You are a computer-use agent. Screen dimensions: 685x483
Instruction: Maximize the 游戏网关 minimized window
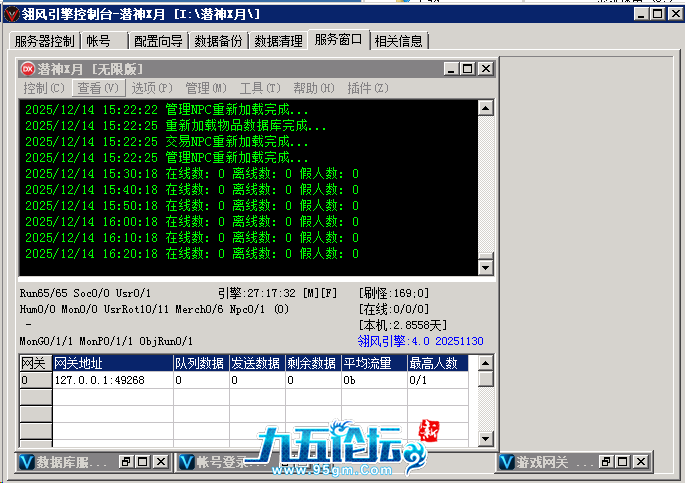click(x=623, y=462)
